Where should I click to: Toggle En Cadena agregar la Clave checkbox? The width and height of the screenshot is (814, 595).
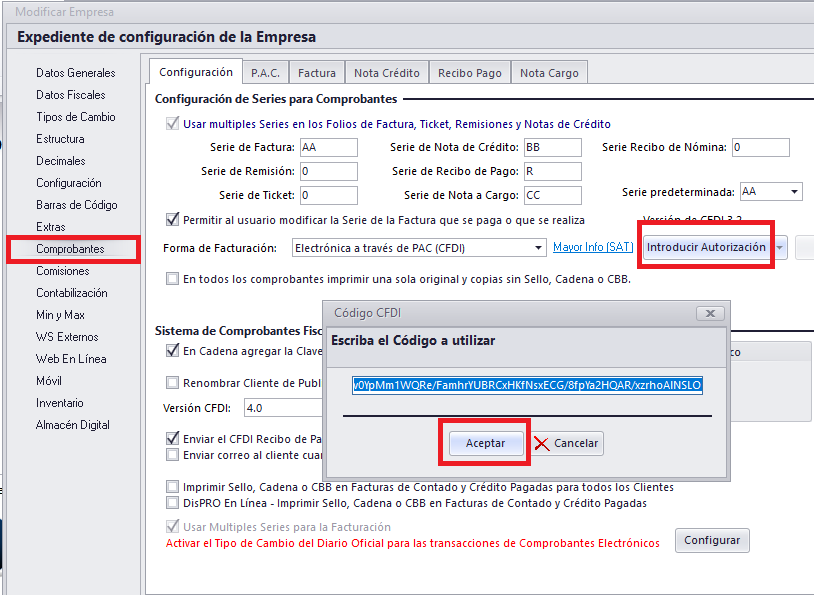pyautogui.click(x=172, y=351)
